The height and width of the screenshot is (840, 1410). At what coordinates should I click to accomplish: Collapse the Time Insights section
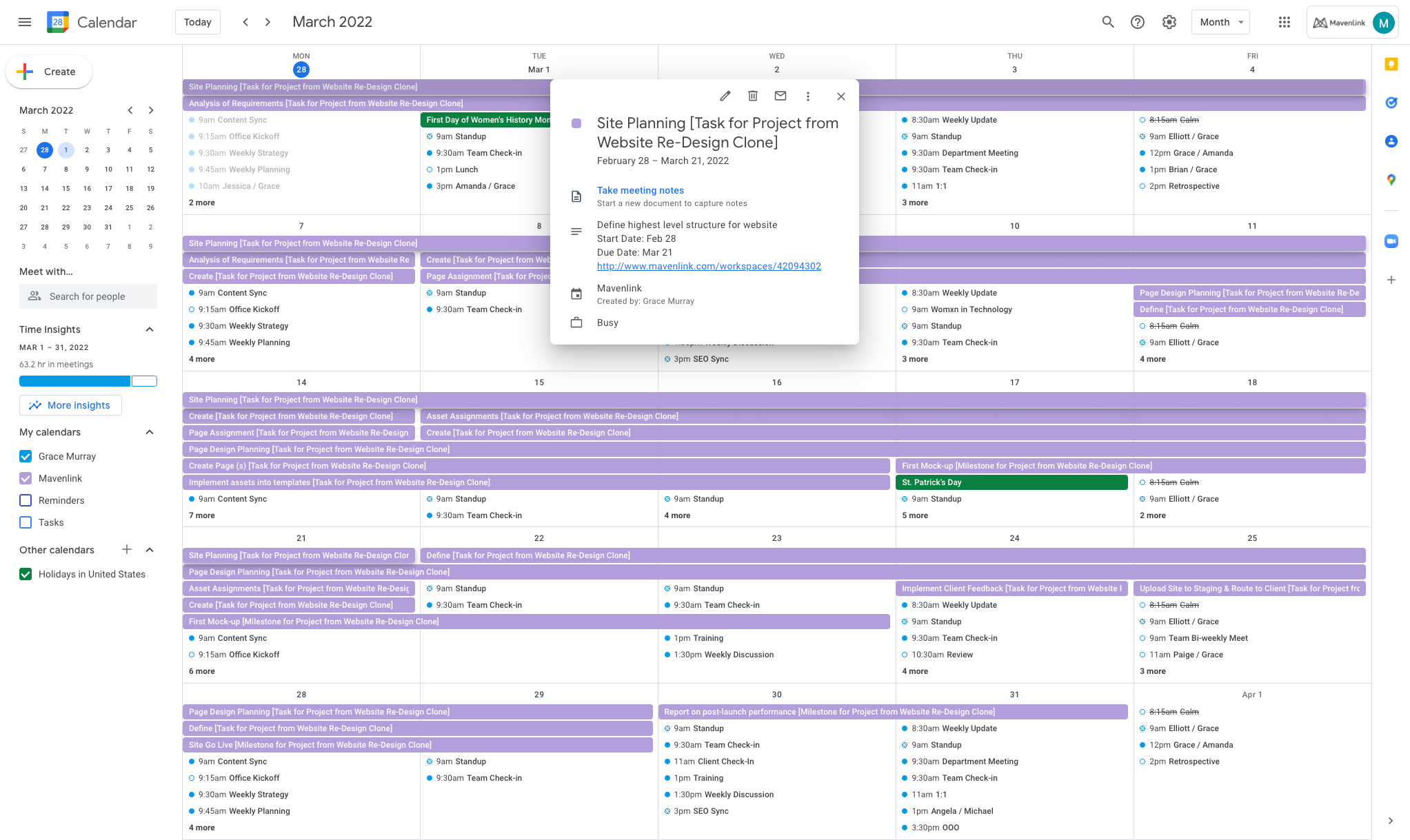coord(150,329)
